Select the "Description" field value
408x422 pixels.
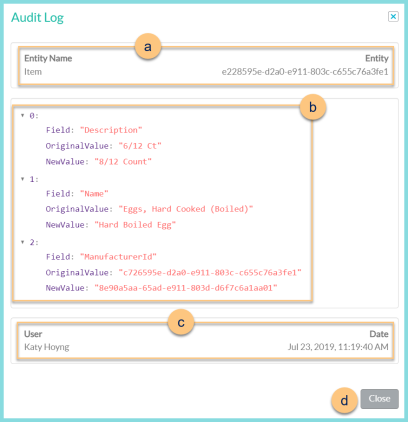tap(111, 130)
